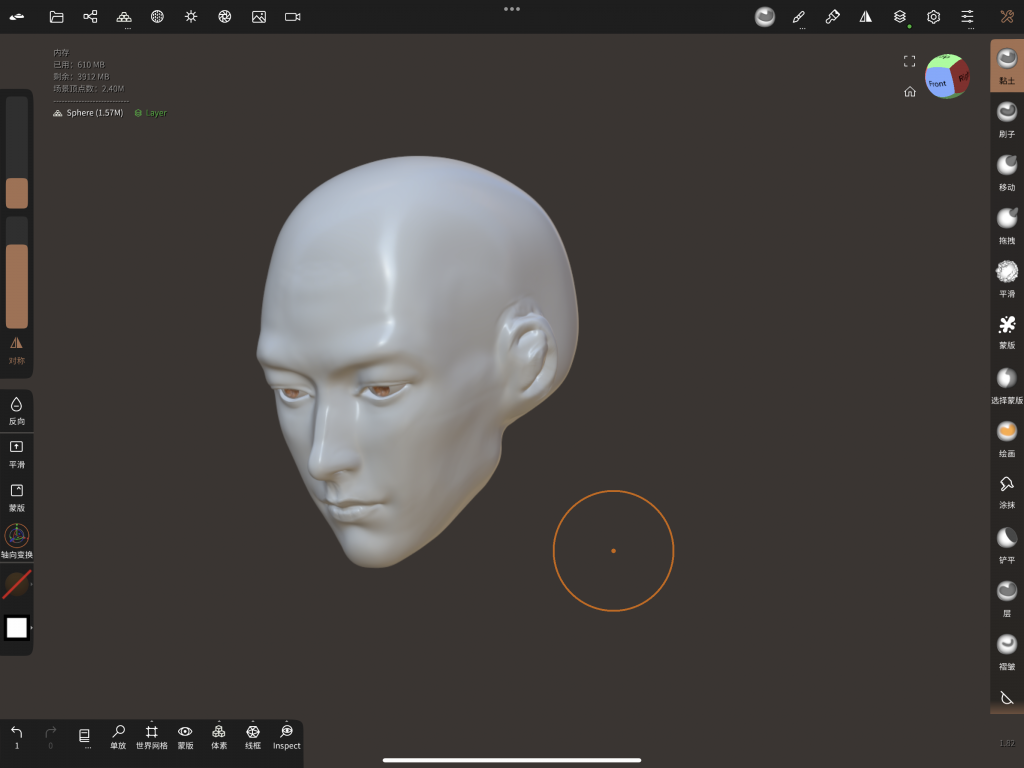The height and width of the screenshot is (768, 1024).
Task: Toggle 轴向变换 gizmo transform
Action: pos(16,541)
